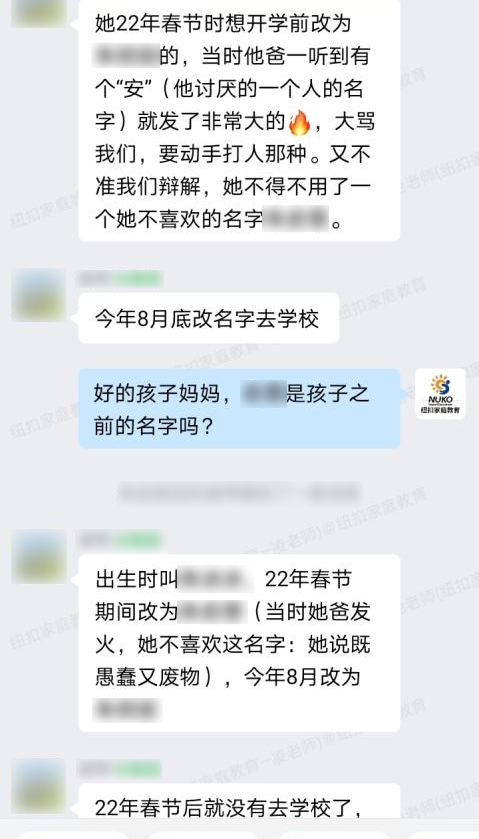Tap the blurred name after 个她不喜欢的名字
The image size is (479, 839).
pos(295,220)
